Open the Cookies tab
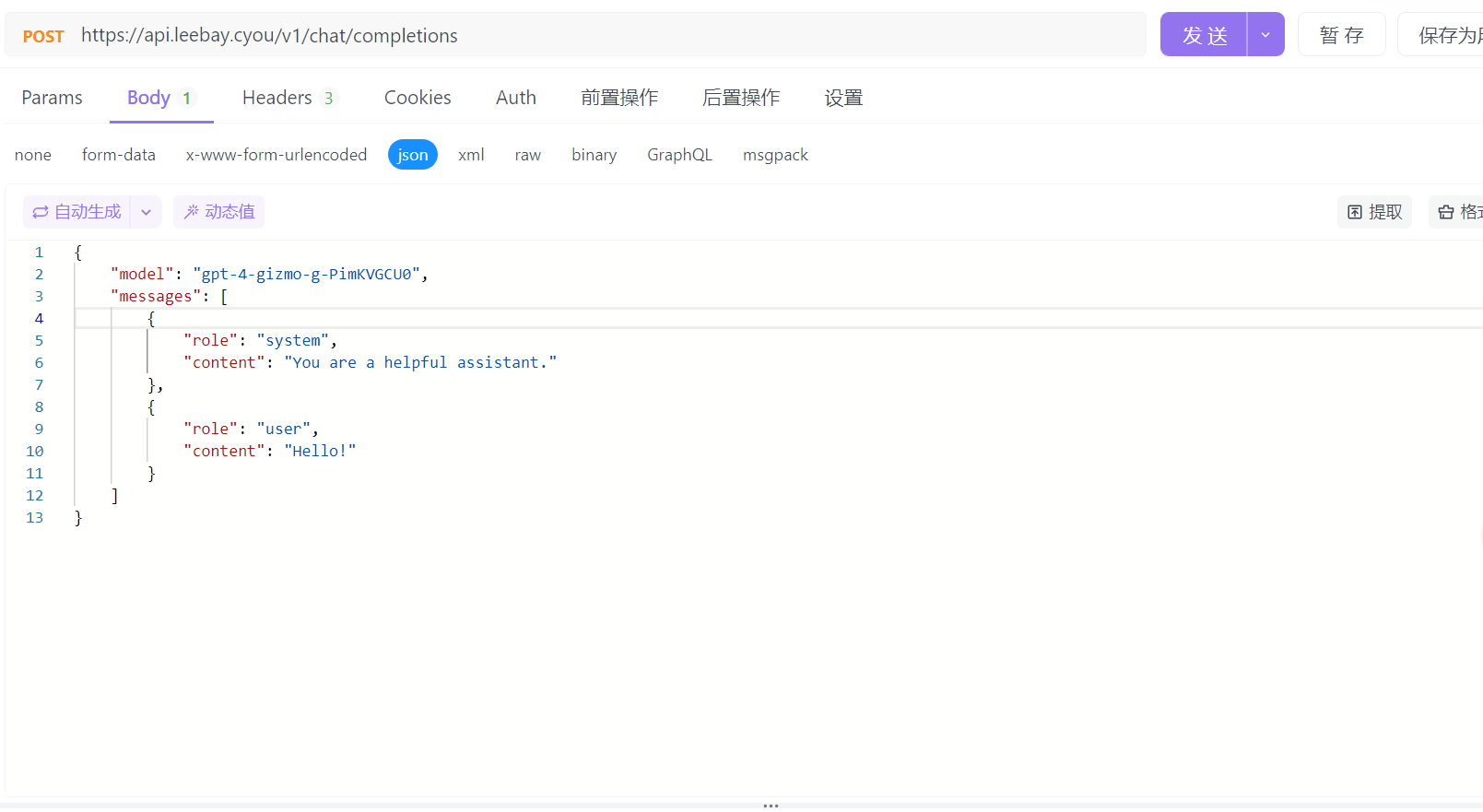This screenshot has height=812, width=1483. pos(418,98)
